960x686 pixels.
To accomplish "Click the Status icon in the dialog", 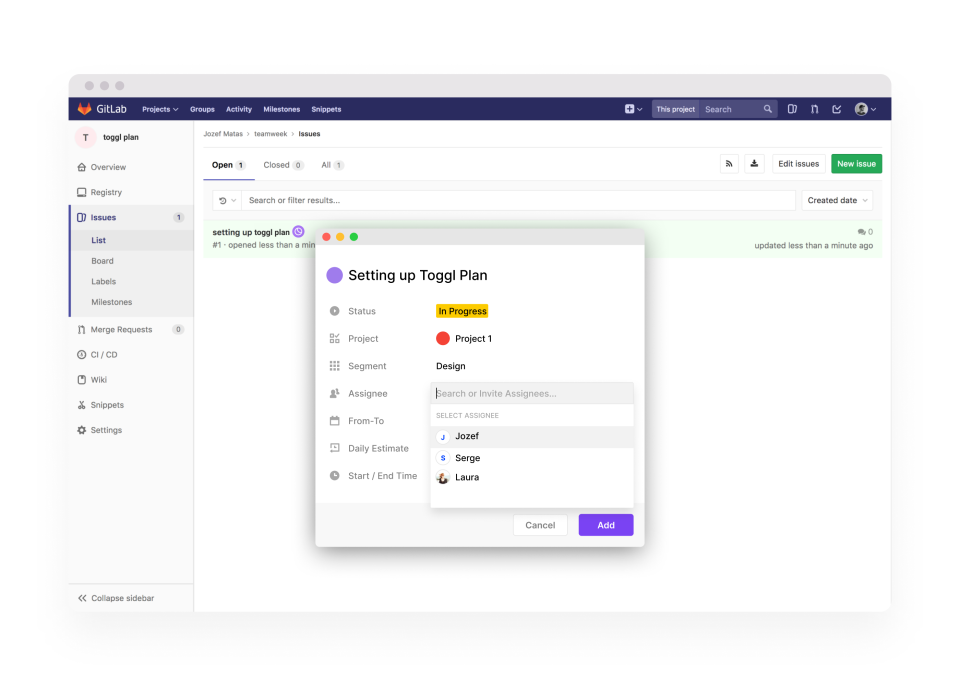I will pyautogui.click(x=334, y=311).
